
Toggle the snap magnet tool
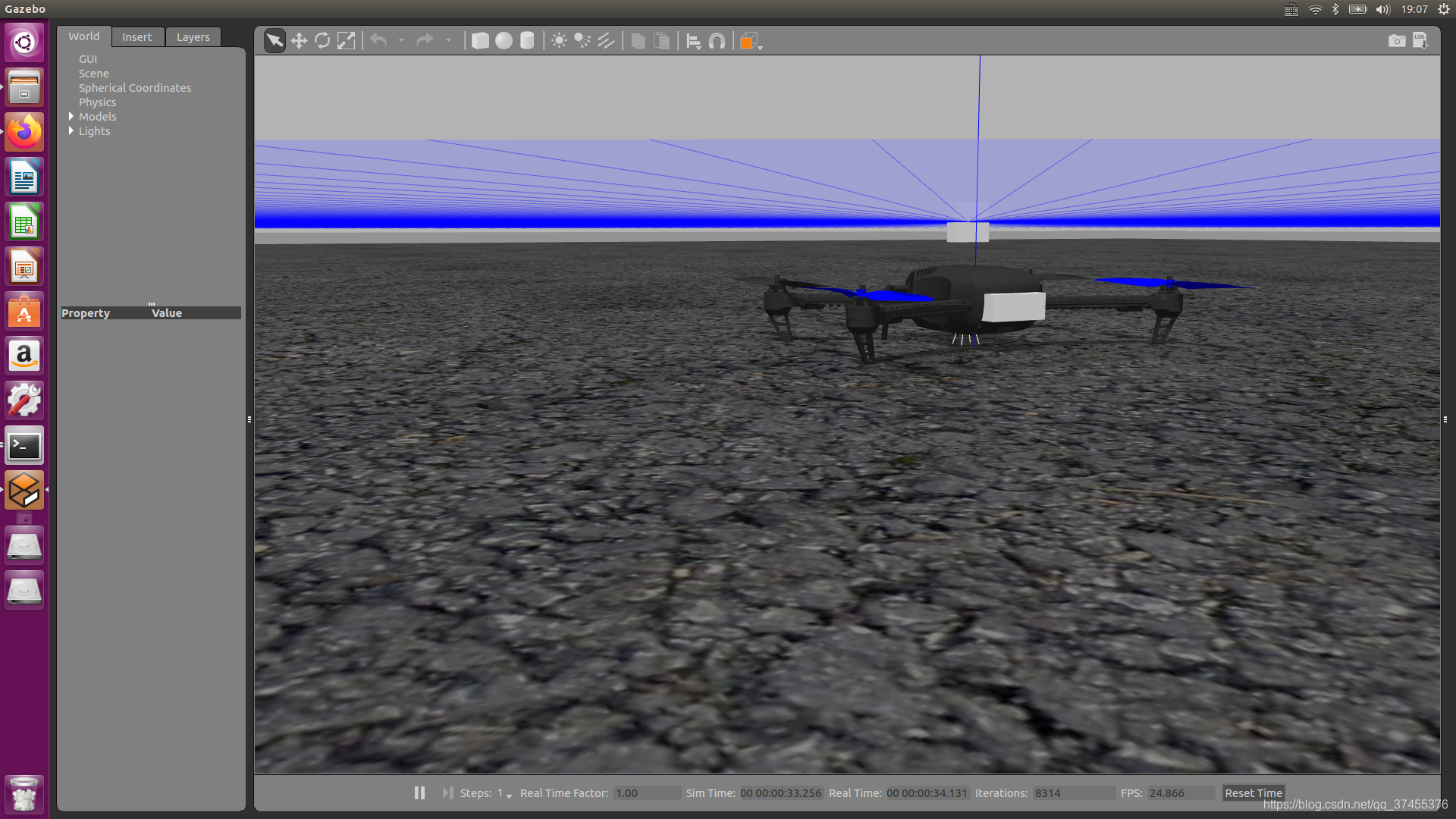[x=717, y=41]
